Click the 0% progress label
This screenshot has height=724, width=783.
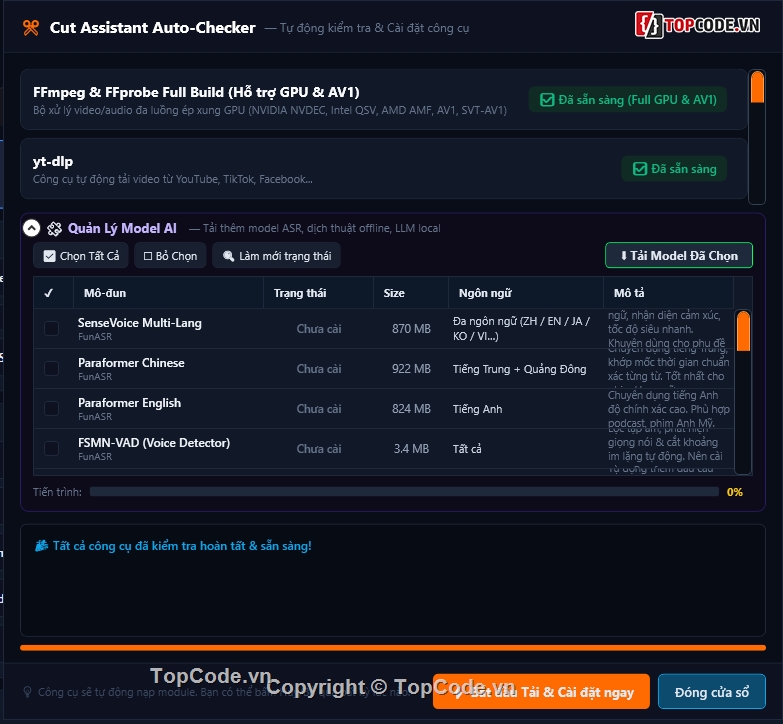pos(735,492)
